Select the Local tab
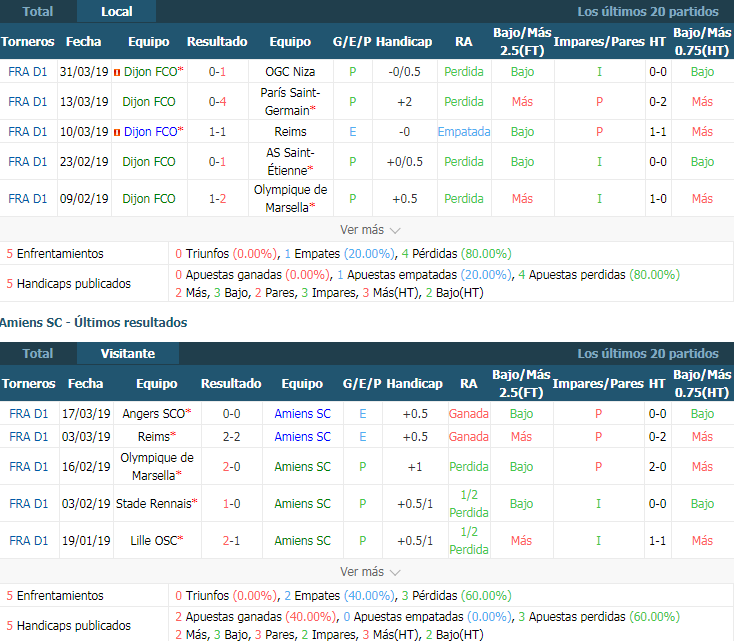Viewport: 734px width, 641px height. click(x=117, y=11)
